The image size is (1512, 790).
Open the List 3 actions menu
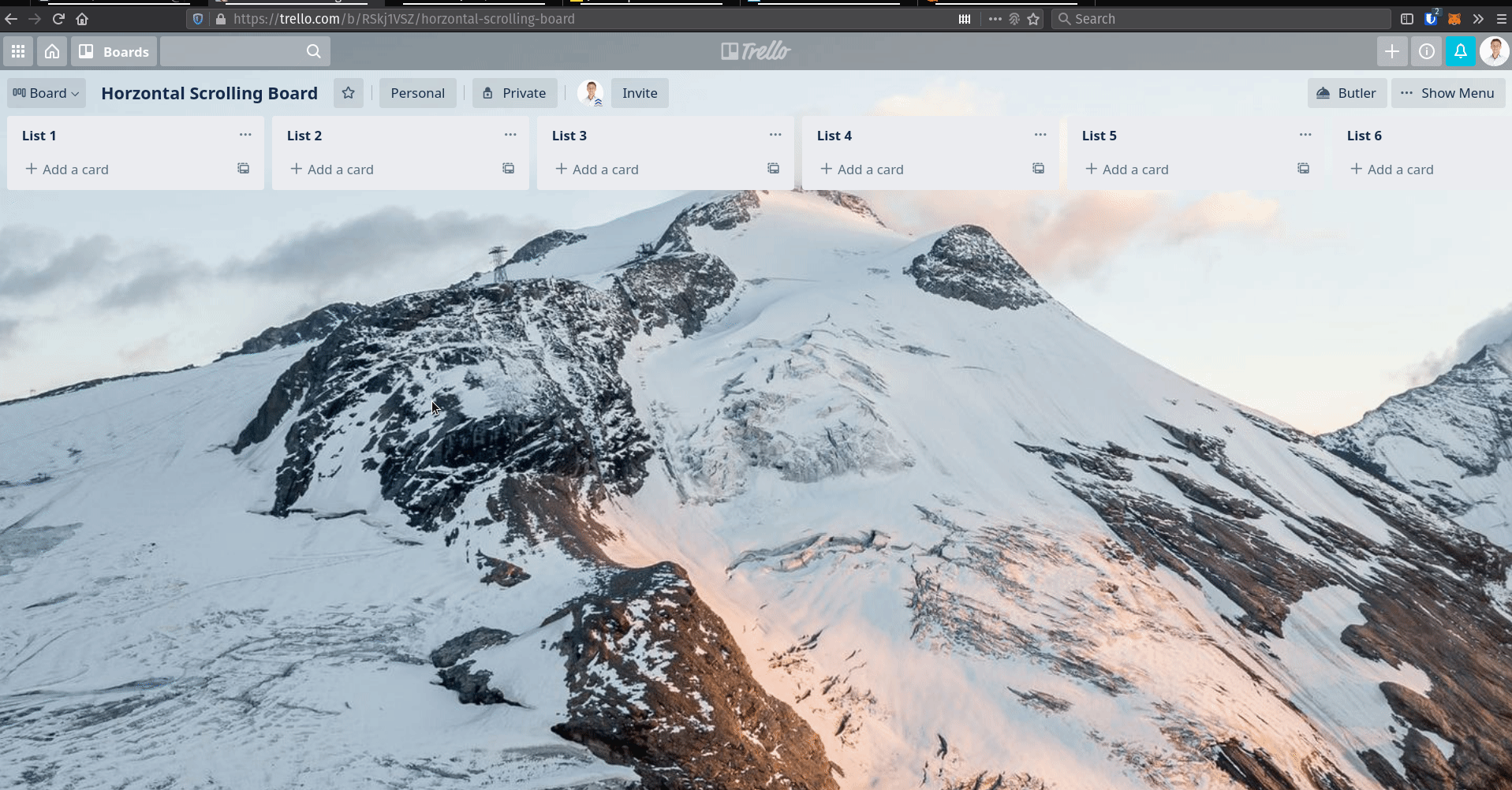(x=775, y=135)
